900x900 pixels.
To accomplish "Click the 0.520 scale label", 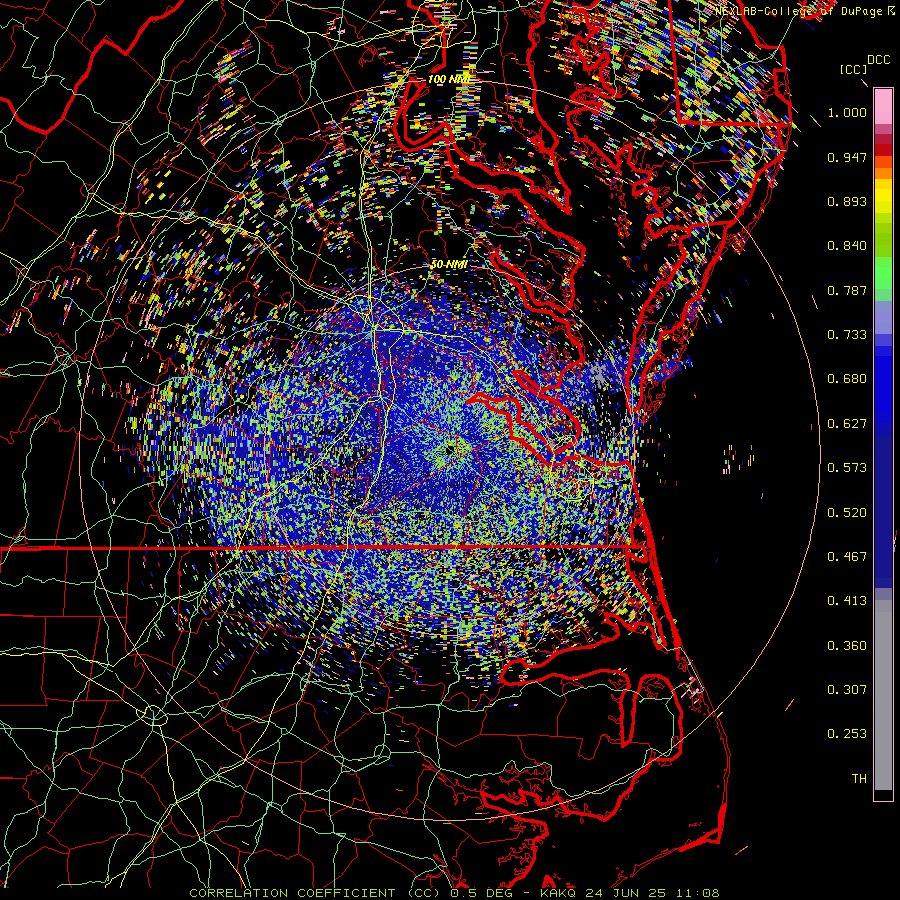I will [x=847, y=513].
